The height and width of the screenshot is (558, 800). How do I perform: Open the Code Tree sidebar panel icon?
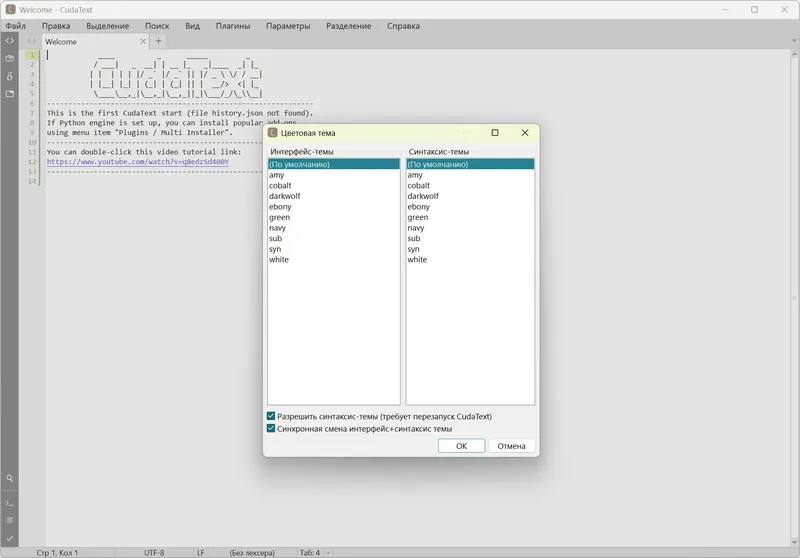[x=10, y=41]
